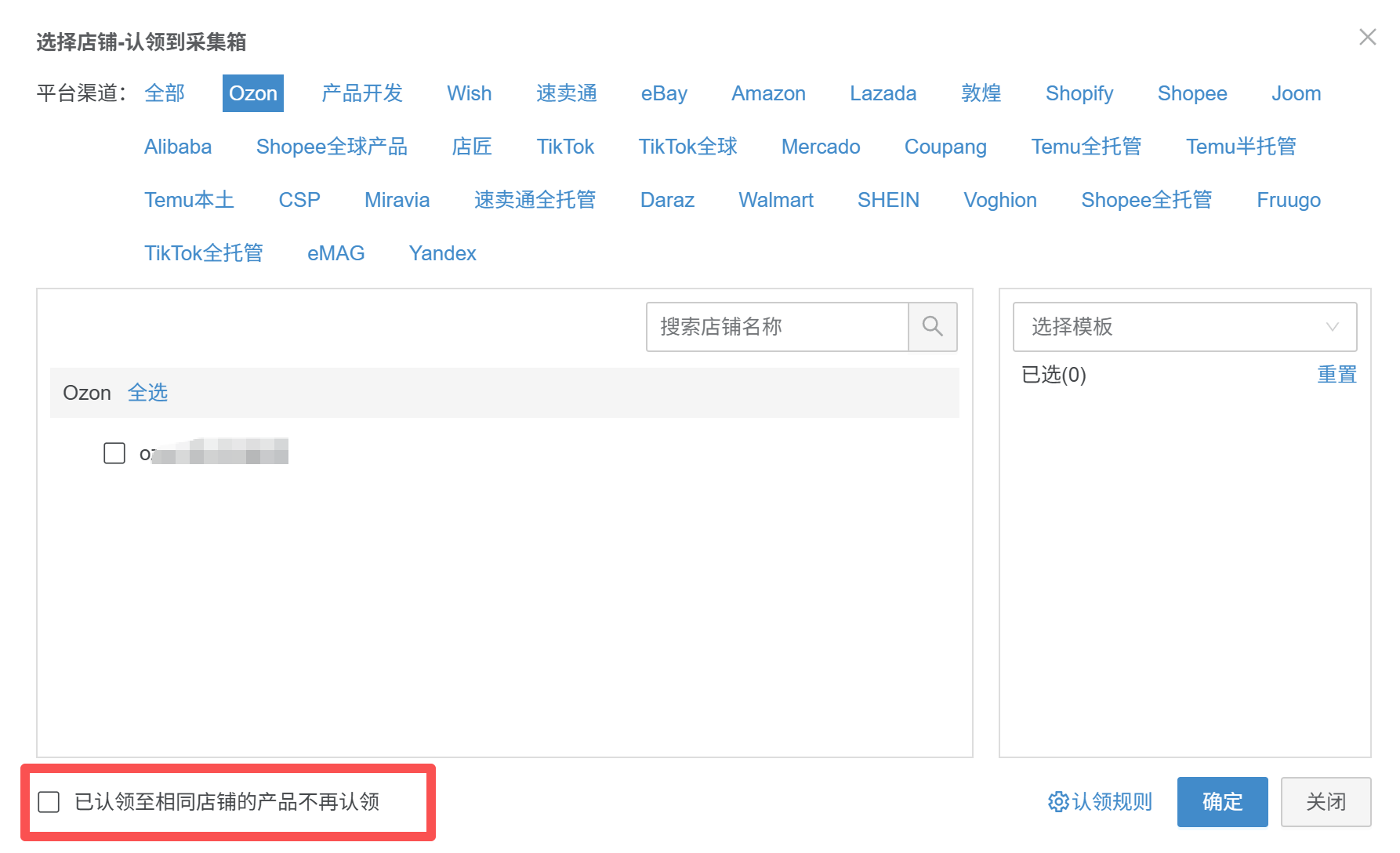This screenshot has height=853, width=1400.
Task: Select the eMAG platform tab
Action: click(x=335, y=253)
